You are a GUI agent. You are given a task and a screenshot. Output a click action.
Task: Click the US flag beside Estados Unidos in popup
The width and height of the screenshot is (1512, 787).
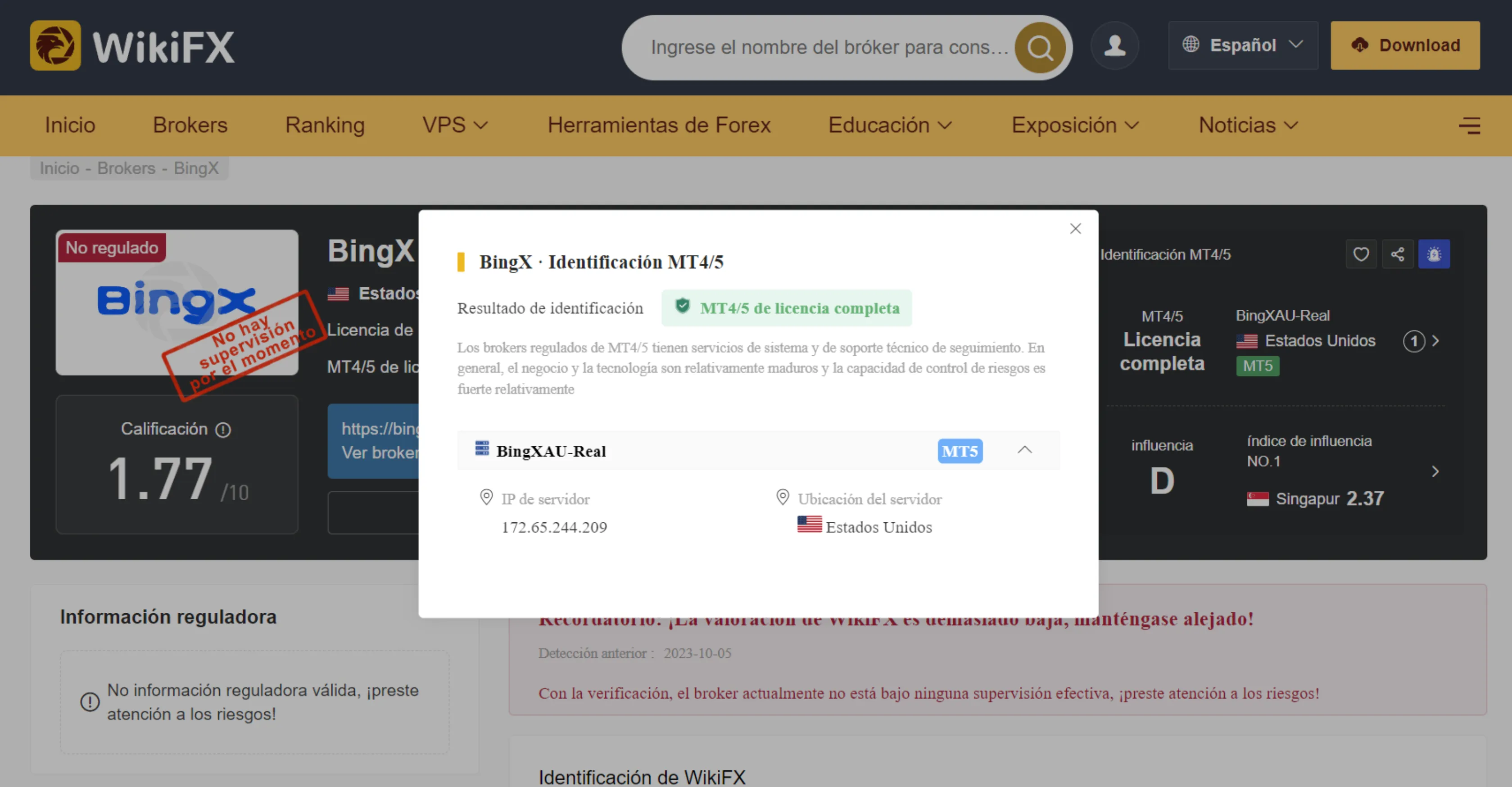coord(810,524)
